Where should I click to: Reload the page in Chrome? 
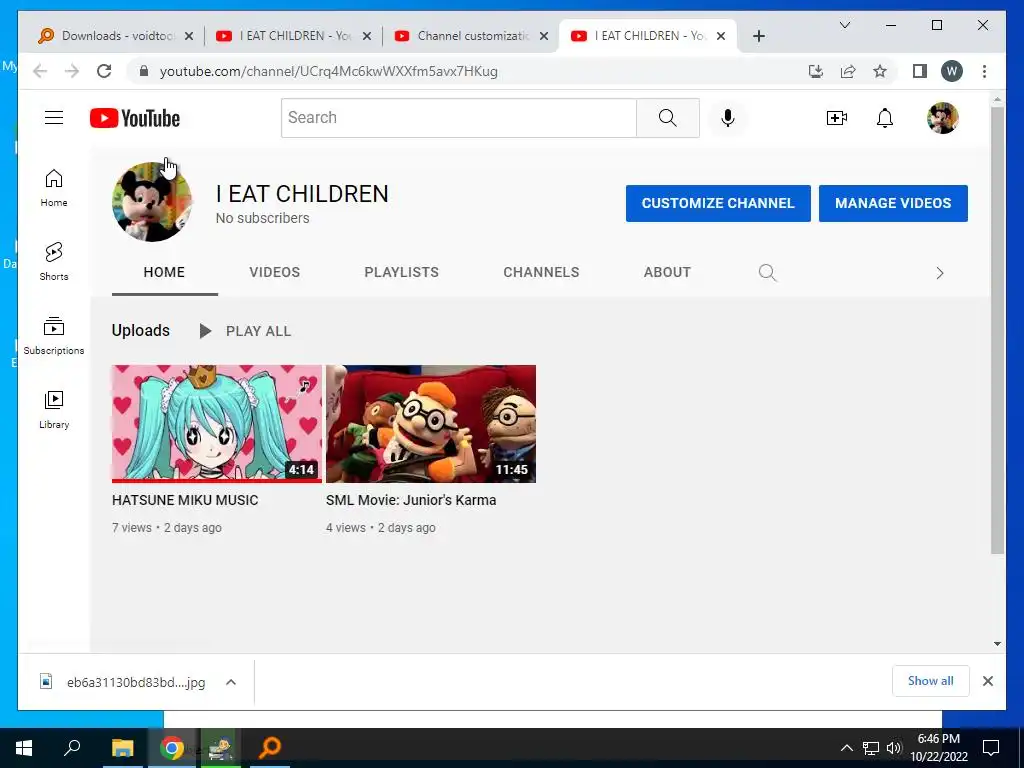tap(104, 71)
